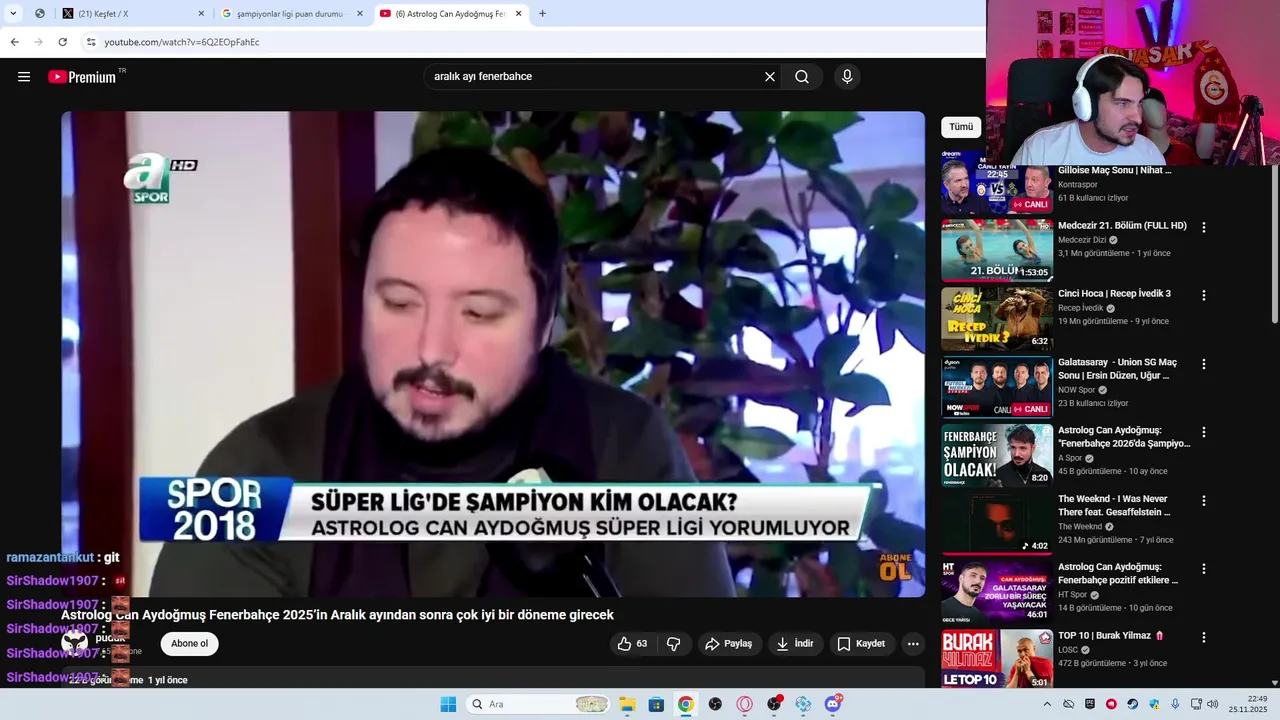Image resolution: width=1280 pixels, height=720 pixels.
Task: Run search with the magnifier button
Action: pos(802,77)
